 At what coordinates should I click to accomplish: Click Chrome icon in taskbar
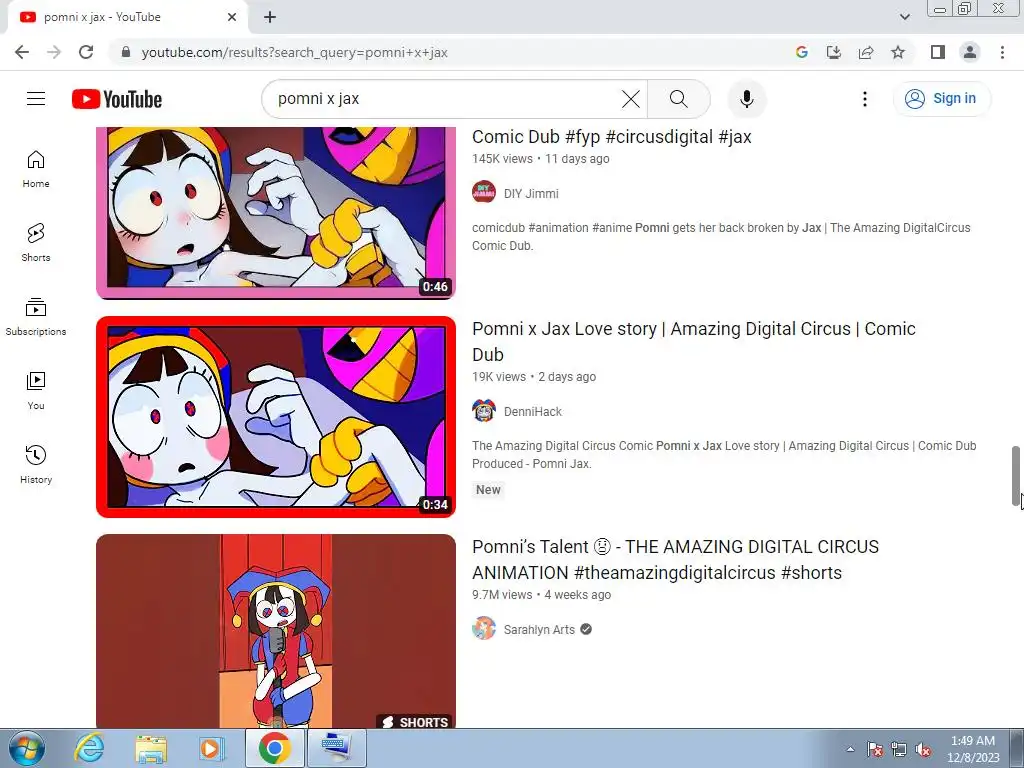click(x=274, y=748)
